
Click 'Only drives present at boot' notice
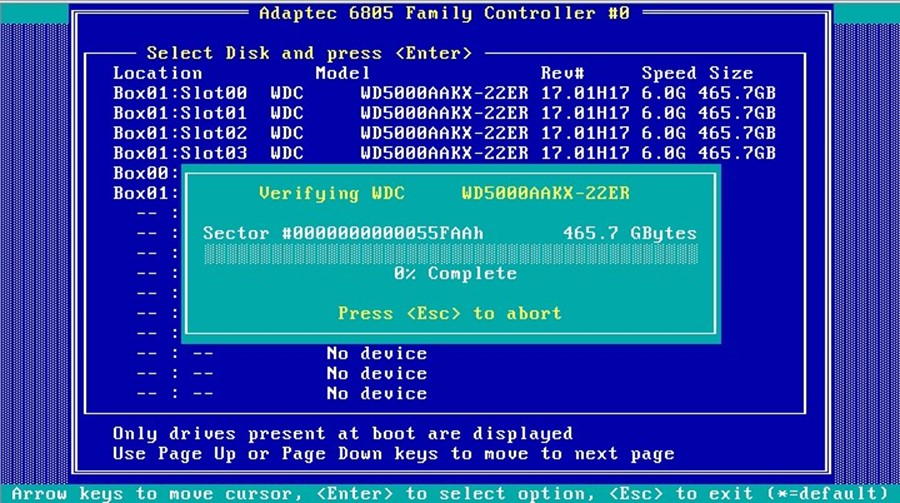coord(342,433)
